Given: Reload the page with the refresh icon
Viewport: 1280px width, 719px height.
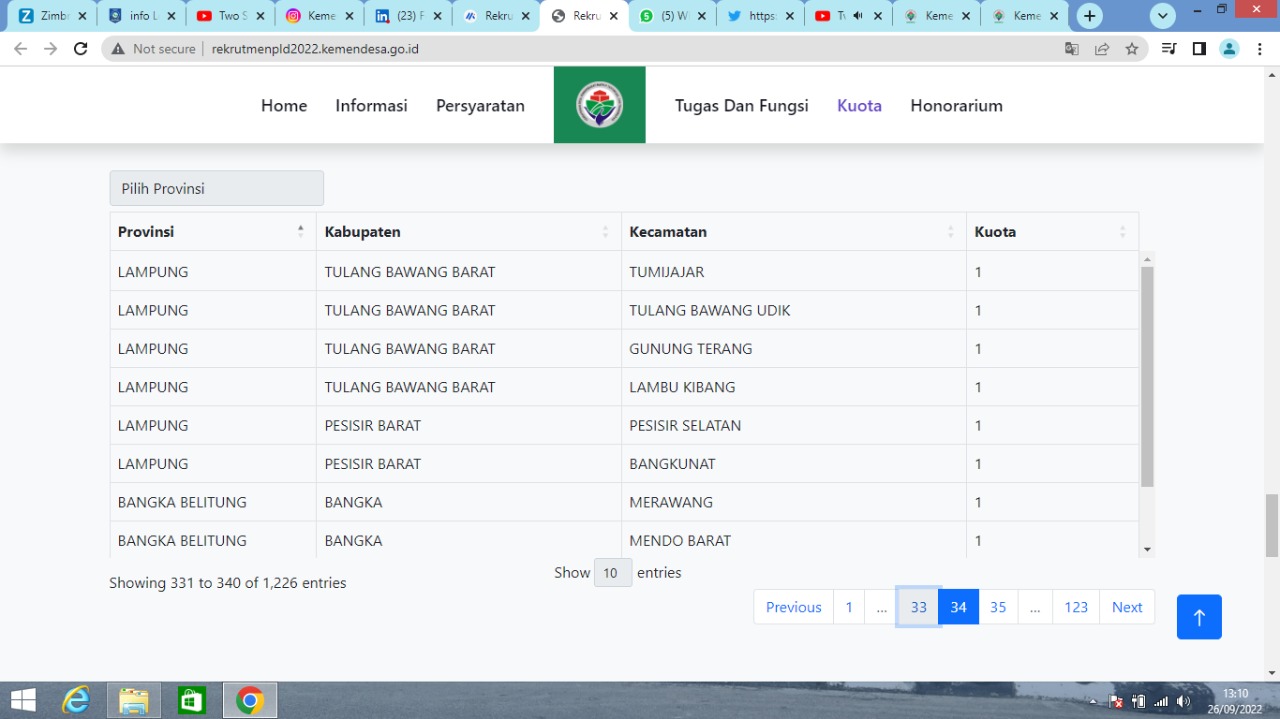Looking at the screenshot, I should coord(81,49).
